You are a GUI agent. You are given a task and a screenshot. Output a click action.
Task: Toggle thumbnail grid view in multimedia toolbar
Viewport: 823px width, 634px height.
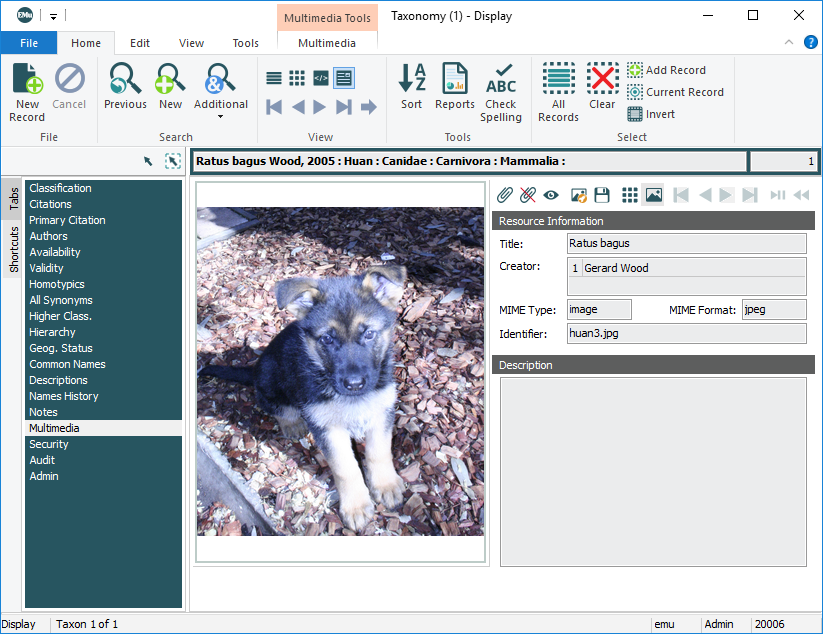coord(629,195)
